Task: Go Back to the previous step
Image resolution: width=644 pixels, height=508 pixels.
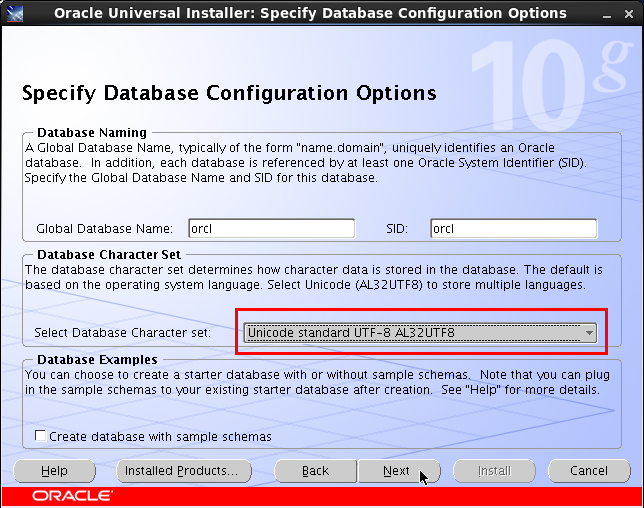Action: point(315,471)
